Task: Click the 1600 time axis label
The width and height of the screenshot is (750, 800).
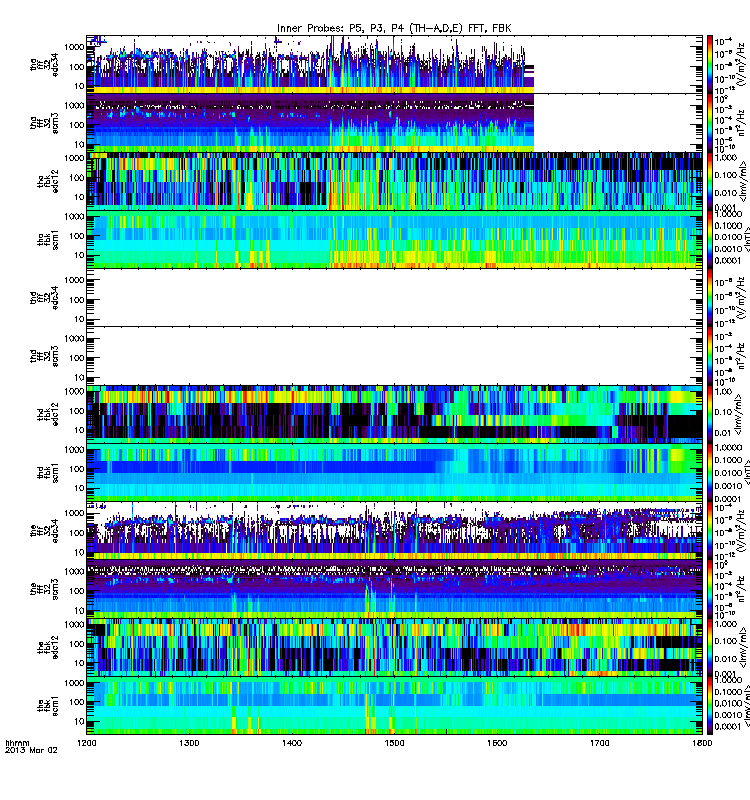Action: pyautogui.click(x=497, y=743)
